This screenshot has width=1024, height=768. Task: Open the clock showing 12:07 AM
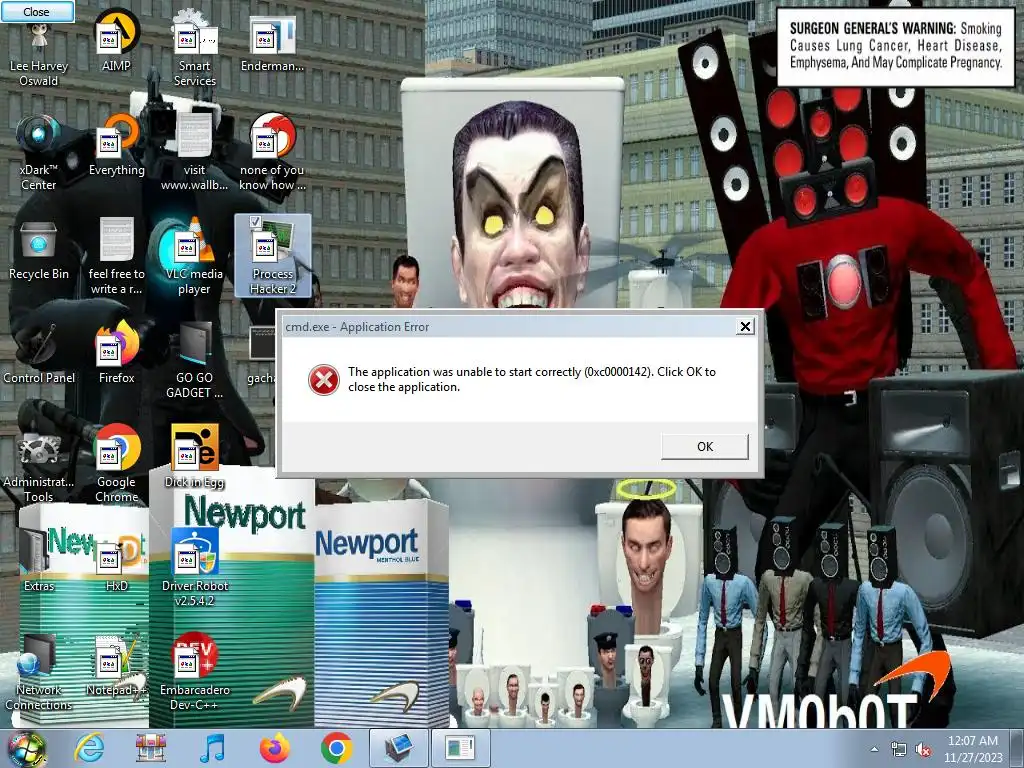pyautogui.click(x=973, y=749)
